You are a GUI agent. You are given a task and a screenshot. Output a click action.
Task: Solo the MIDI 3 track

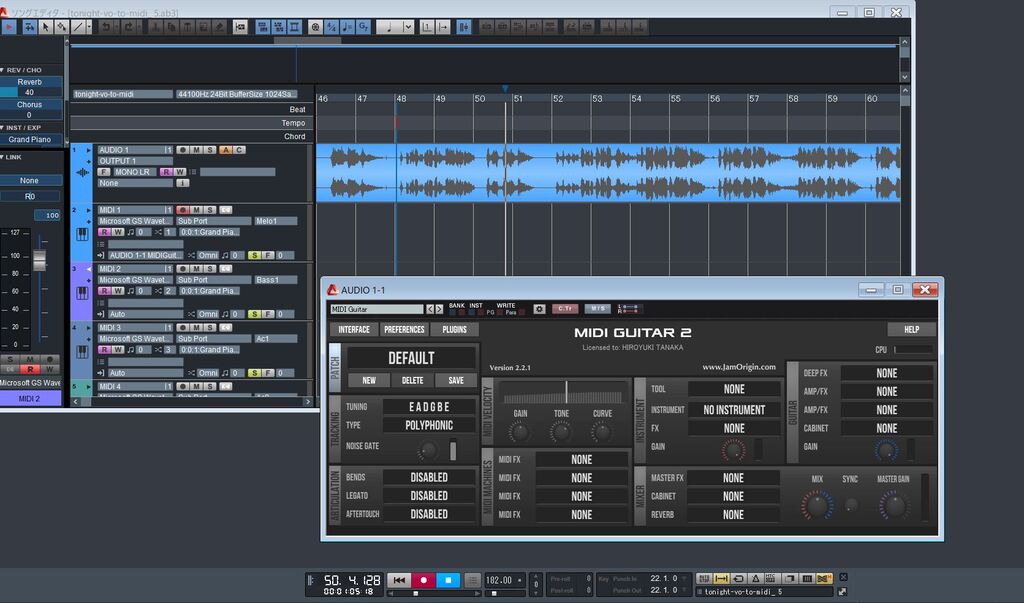pos(210,328)
